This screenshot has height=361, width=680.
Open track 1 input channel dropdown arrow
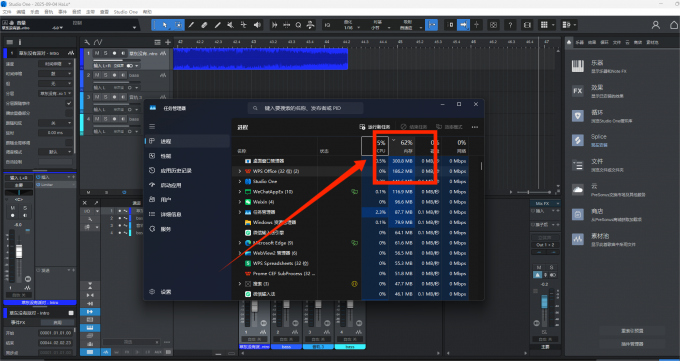pos(137,66)
